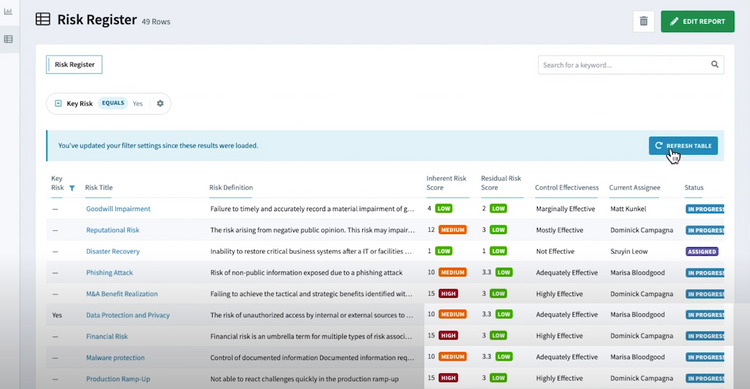The image size is (750, 389).
Task: Open the Goodwill Impairment risk
Action: pos(118,209)
